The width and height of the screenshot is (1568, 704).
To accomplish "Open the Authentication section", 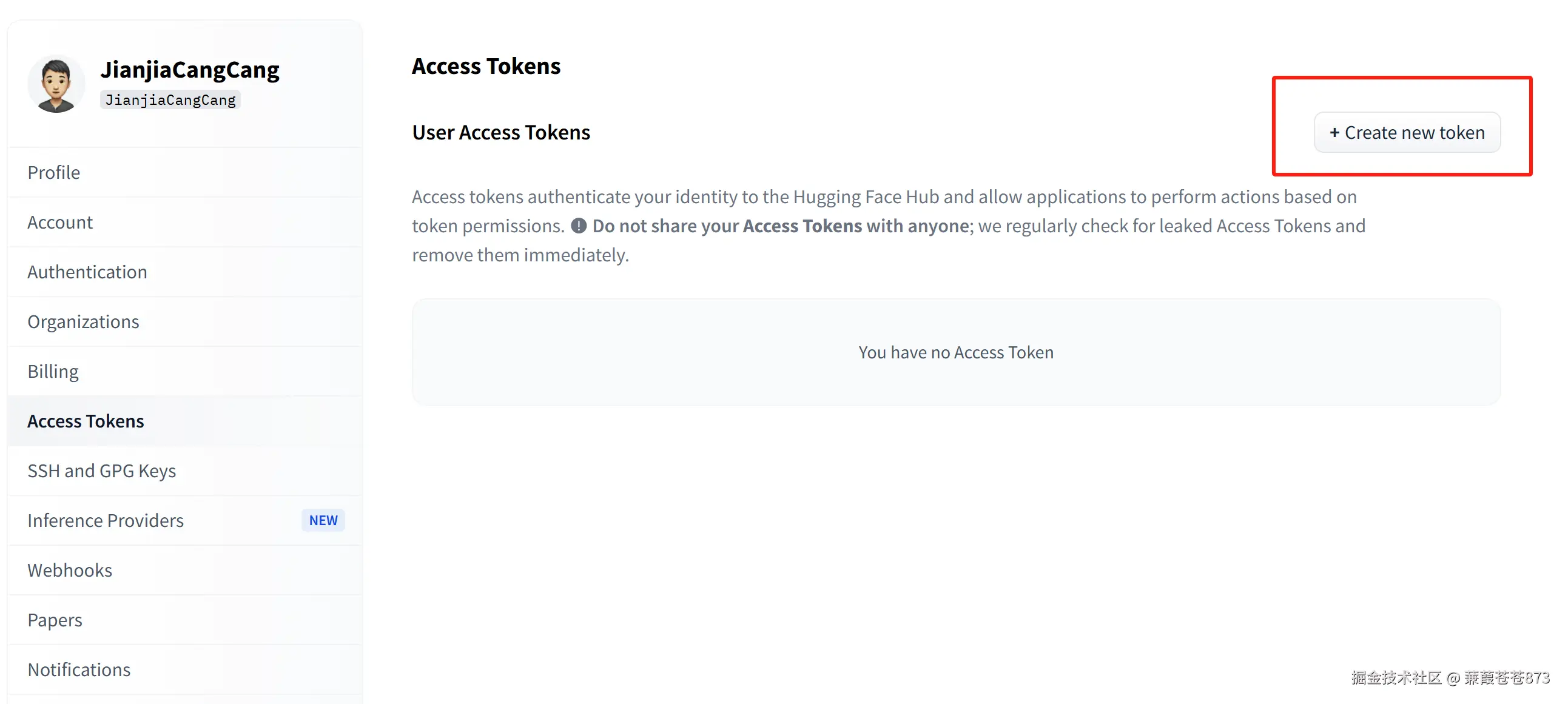I will [x=87, y=272].
